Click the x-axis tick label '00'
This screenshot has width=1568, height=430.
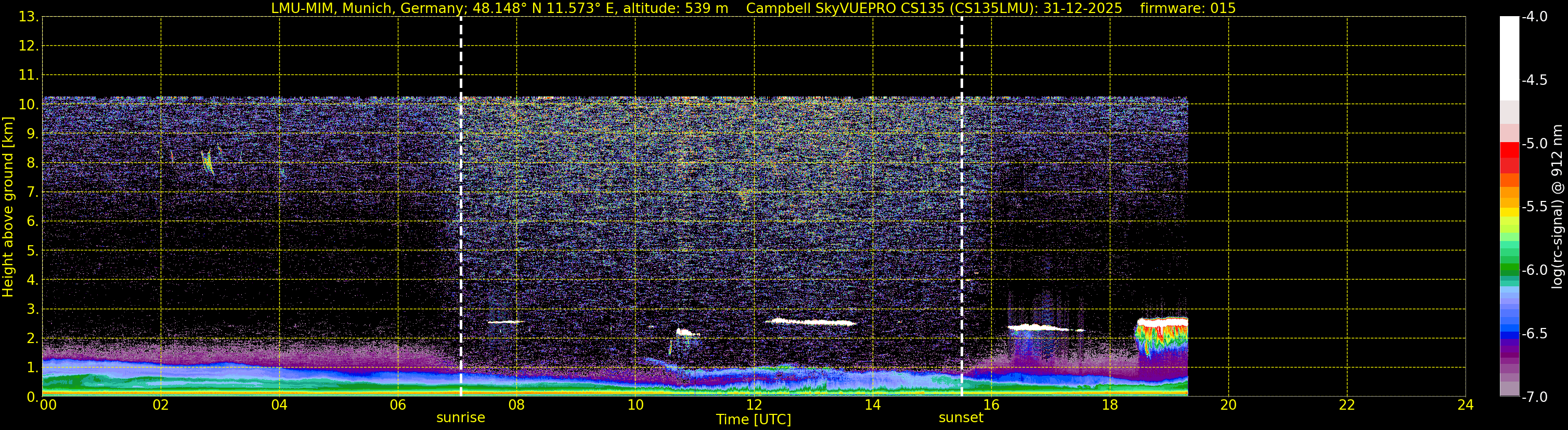coord(48,405)
